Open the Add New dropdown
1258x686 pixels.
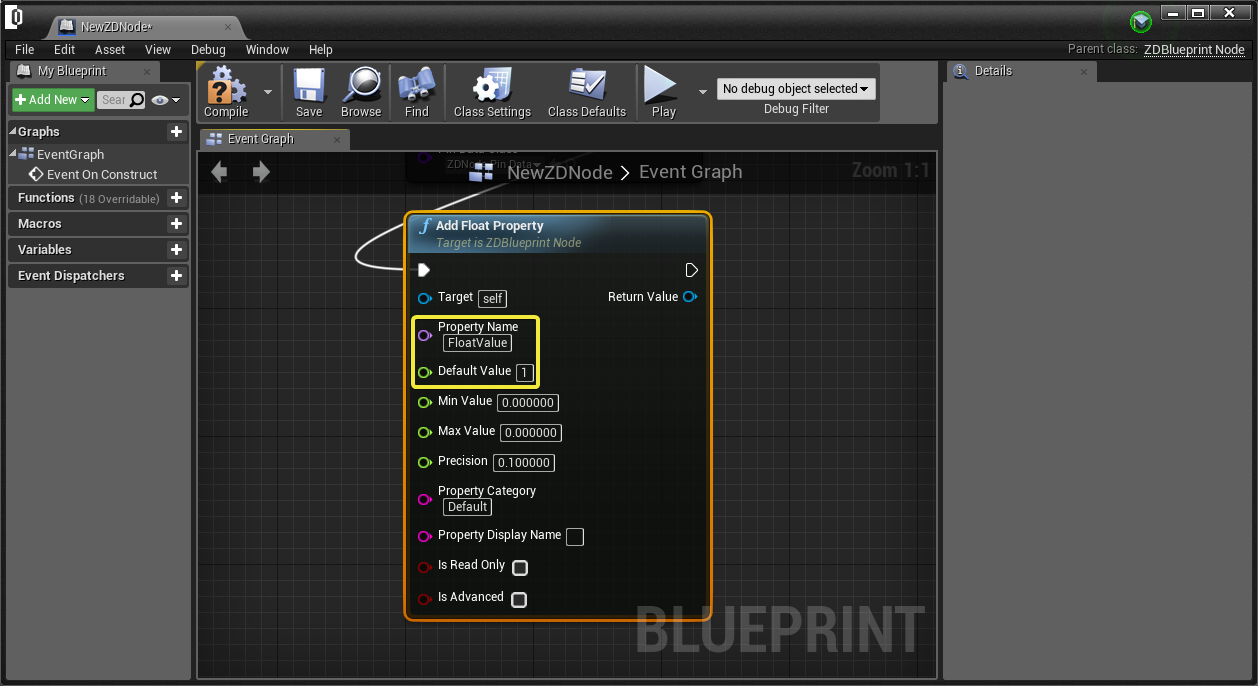tap(53, 100)
